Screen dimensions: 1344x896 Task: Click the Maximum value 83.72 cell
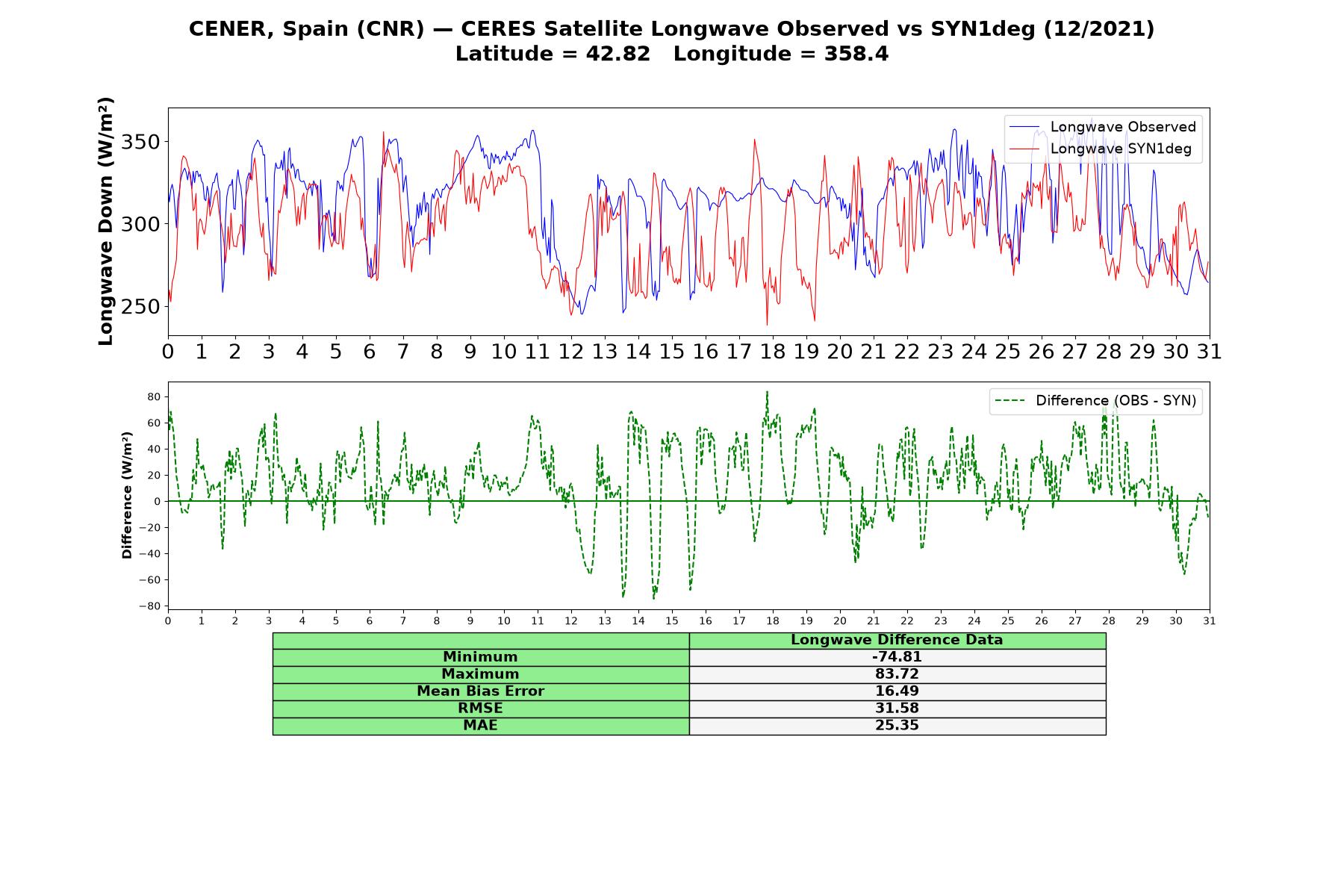(x=897, y=674)
